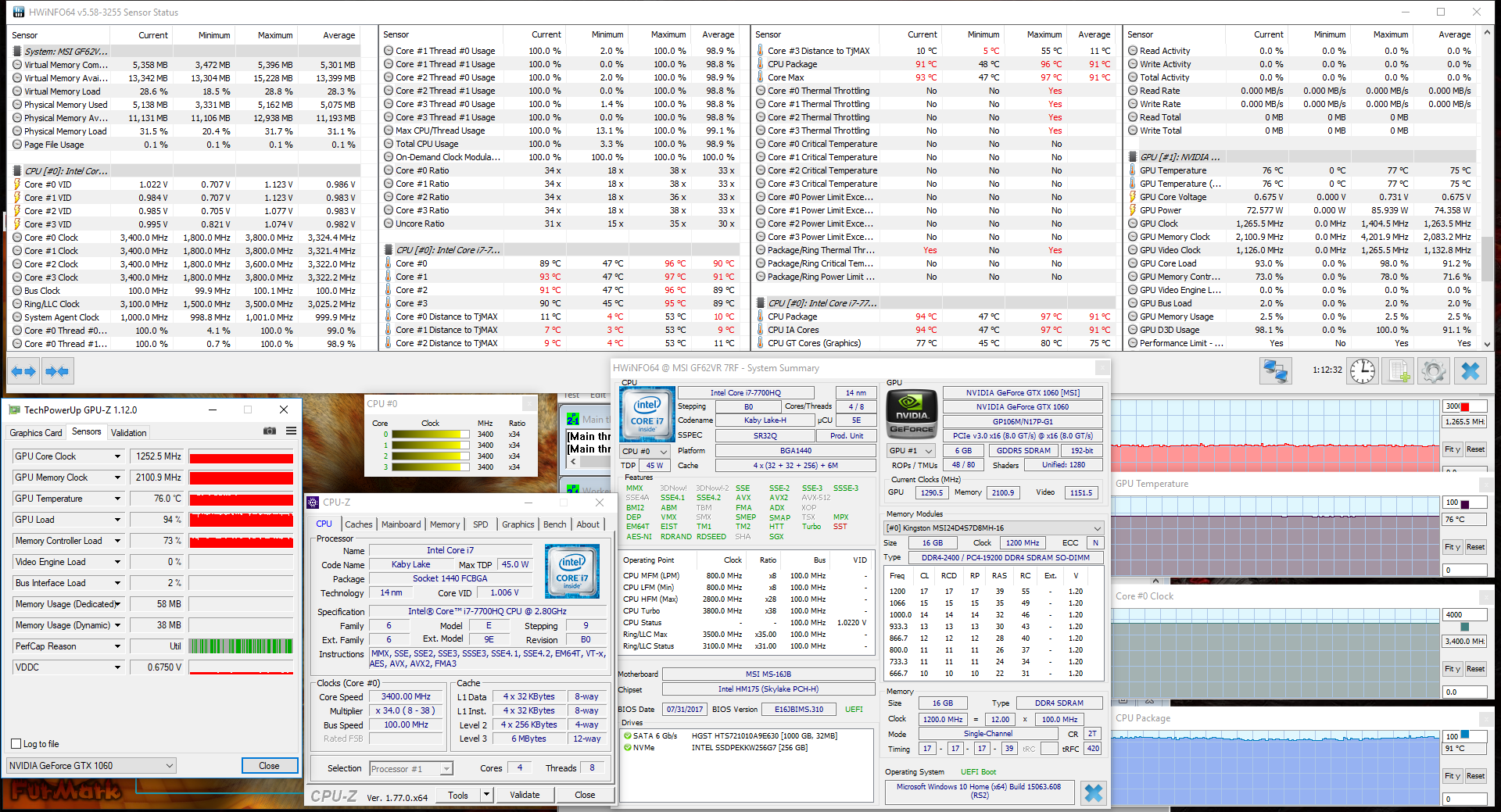Open HWiNFO sensor settings gear icon
1501x812 pixels.
[1433, 370]
